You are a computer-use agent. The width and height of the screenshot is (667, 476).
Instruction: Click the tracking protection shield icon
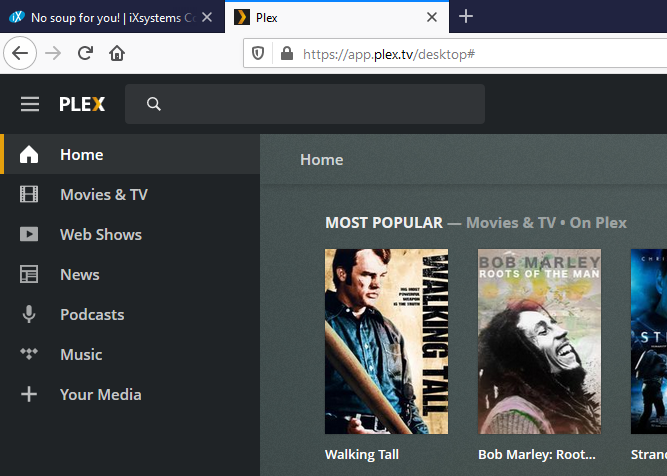point(258,54)
